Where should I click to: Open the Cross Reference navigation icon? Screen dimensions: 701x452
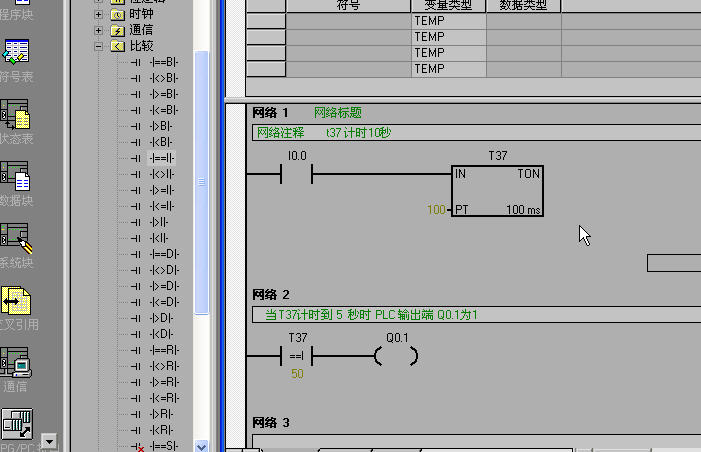point(16,302)
